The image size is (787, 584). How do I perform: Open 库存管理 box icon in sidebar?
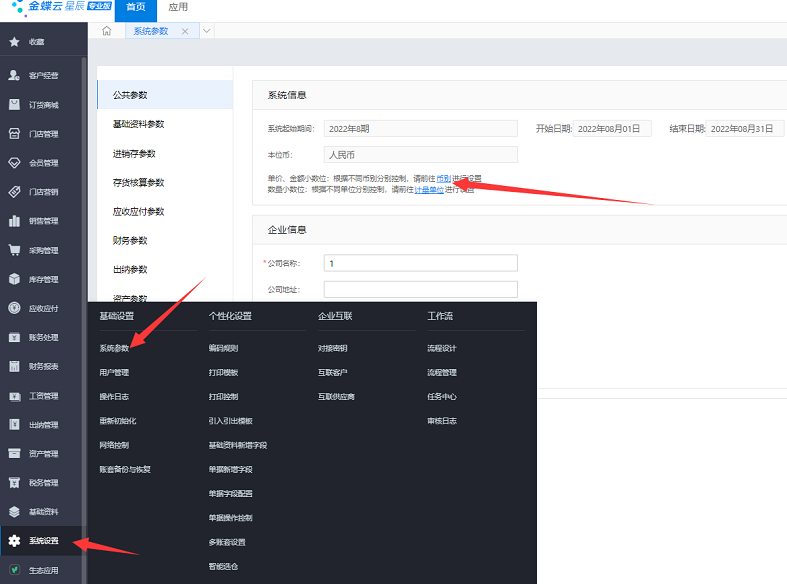click(14, 279)
